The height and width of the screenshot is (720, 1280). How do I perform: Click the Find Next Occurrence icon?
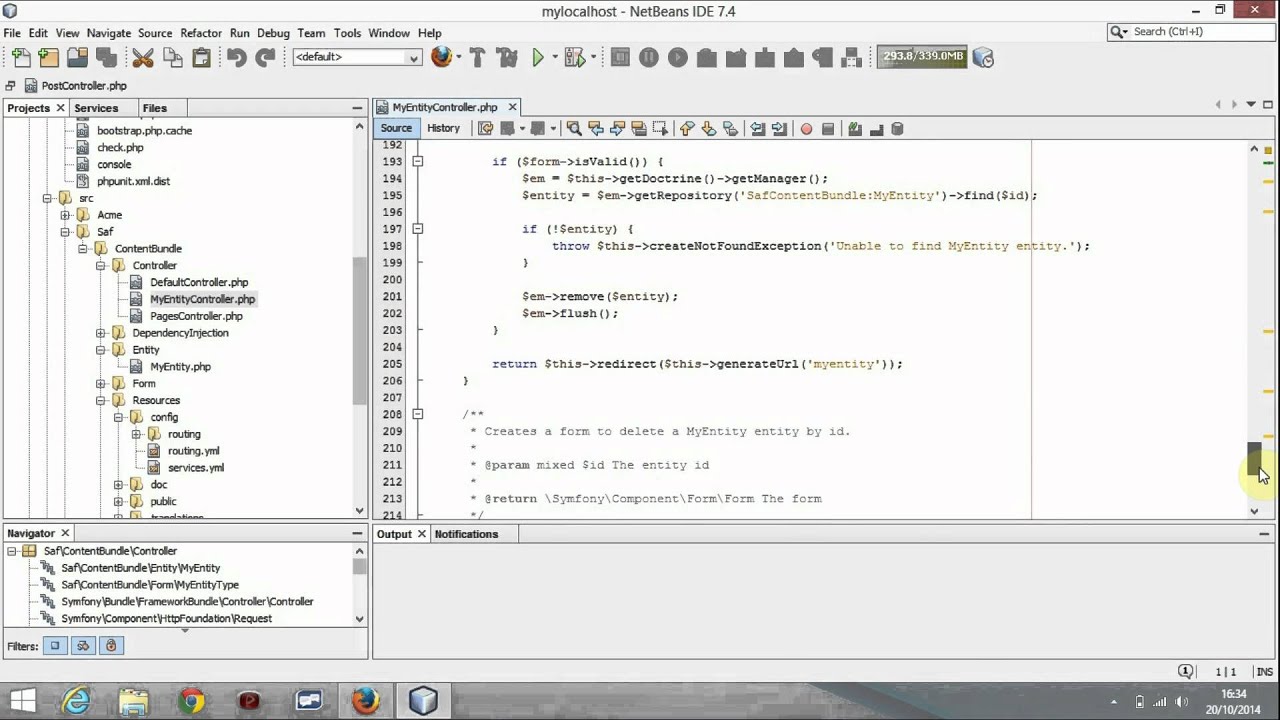click(x=617, y=128)
